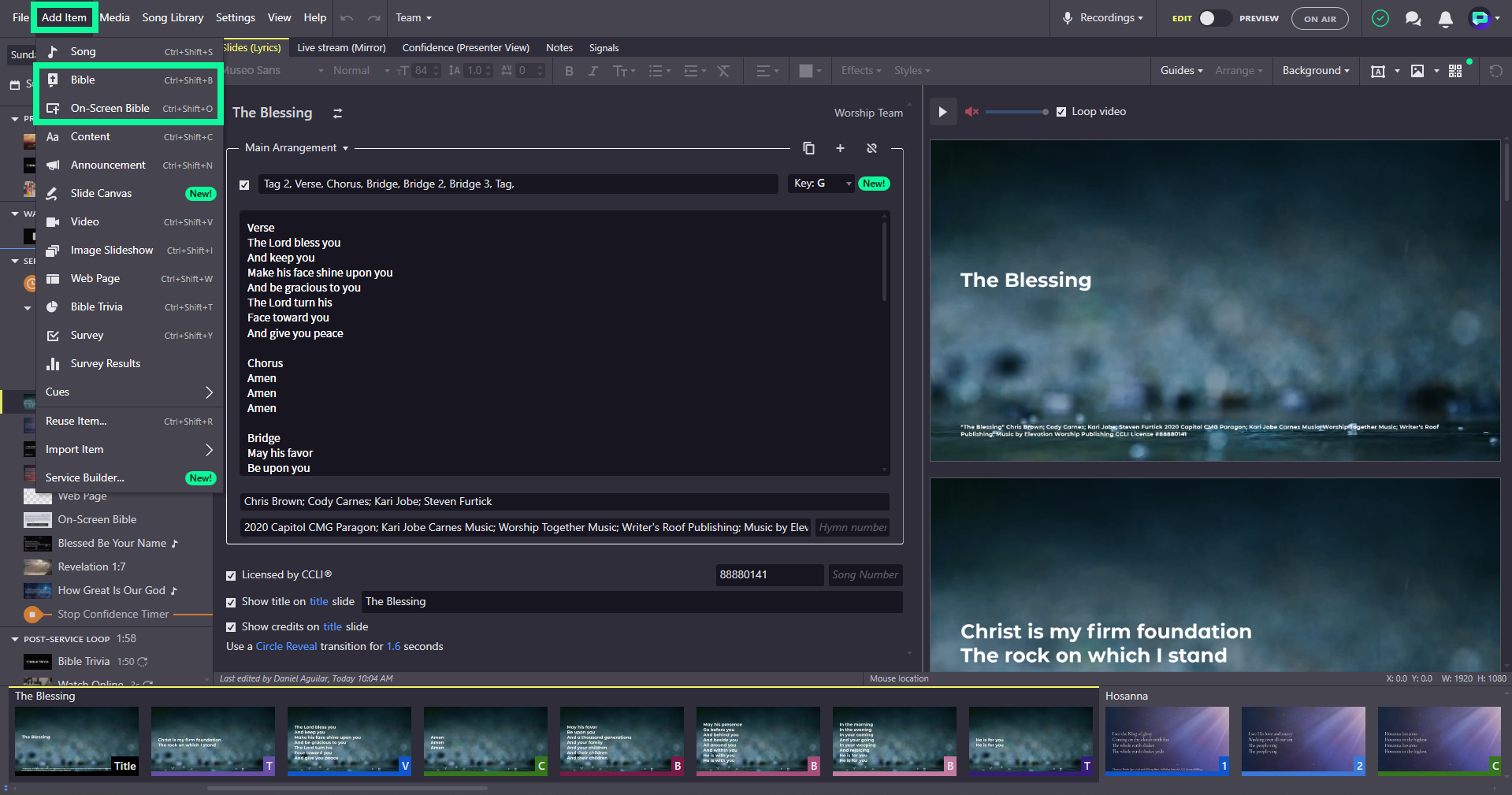Open the Guides dropdown
Viewport: 1512px width, 795px height.
[x=1181, y=71]
